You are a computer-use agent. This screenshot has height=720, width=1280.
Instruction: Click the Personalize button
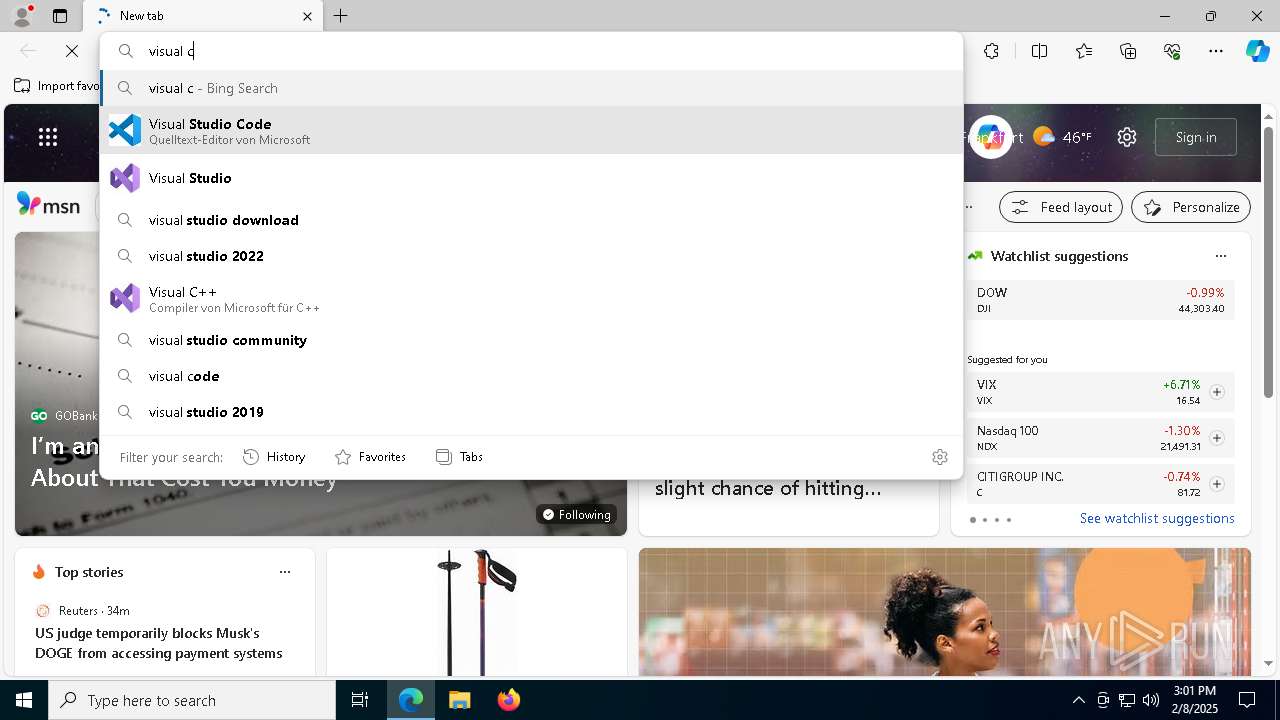click(x=1191, y=207)
